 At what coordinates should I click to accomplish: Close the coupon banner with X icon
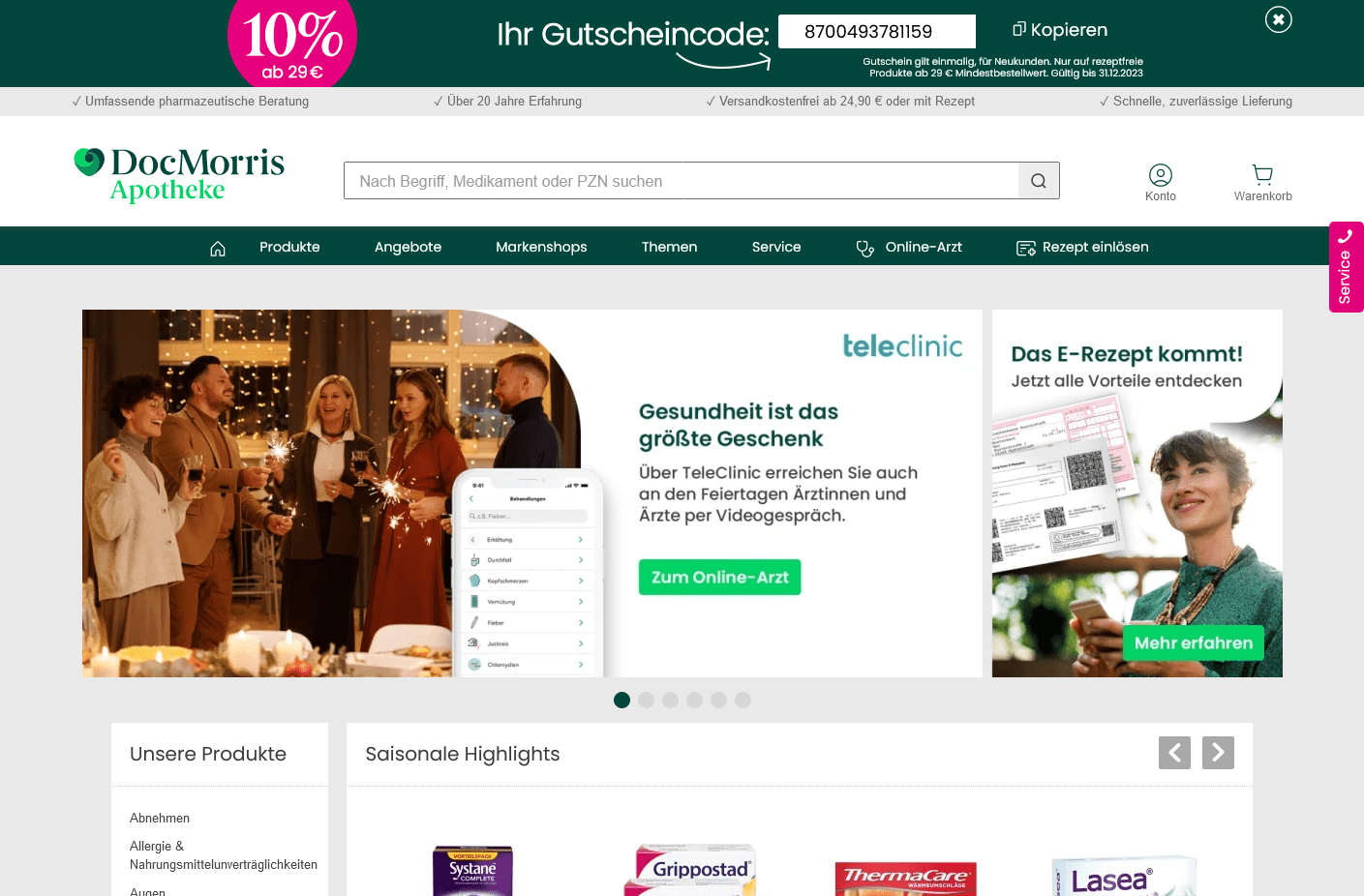tap(1278, 19)
